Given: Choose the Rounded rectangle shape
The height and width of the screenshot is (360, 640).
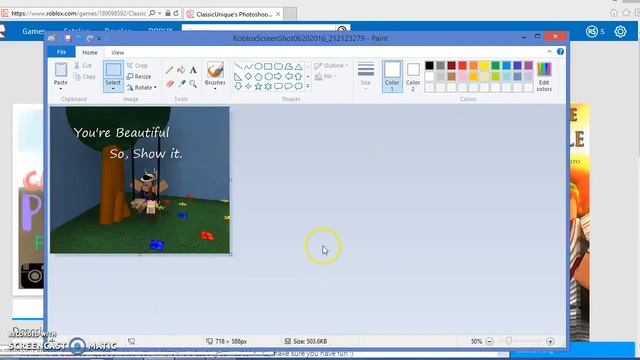Looking at the screenshot, I should (278, 67).
